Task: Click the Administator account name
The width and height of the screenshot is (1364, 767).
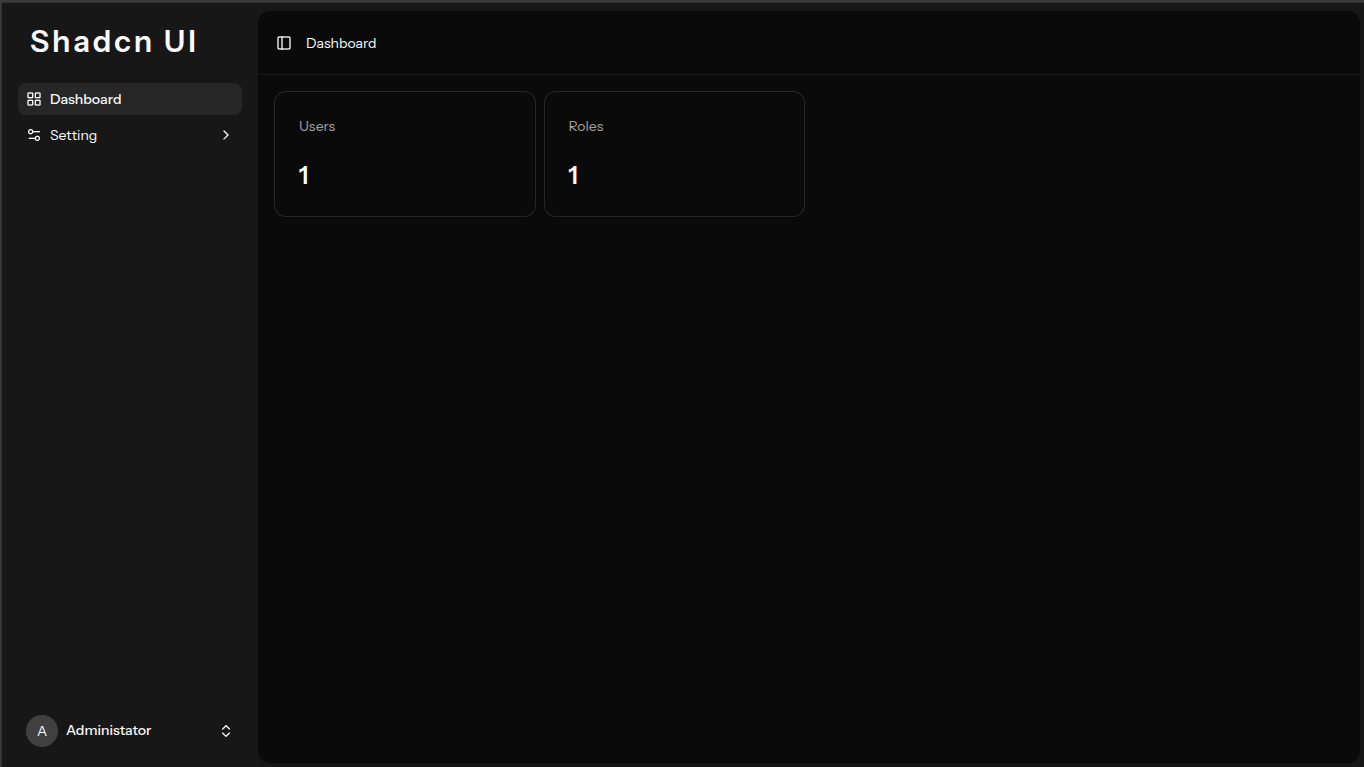Action: pos(109,731)
